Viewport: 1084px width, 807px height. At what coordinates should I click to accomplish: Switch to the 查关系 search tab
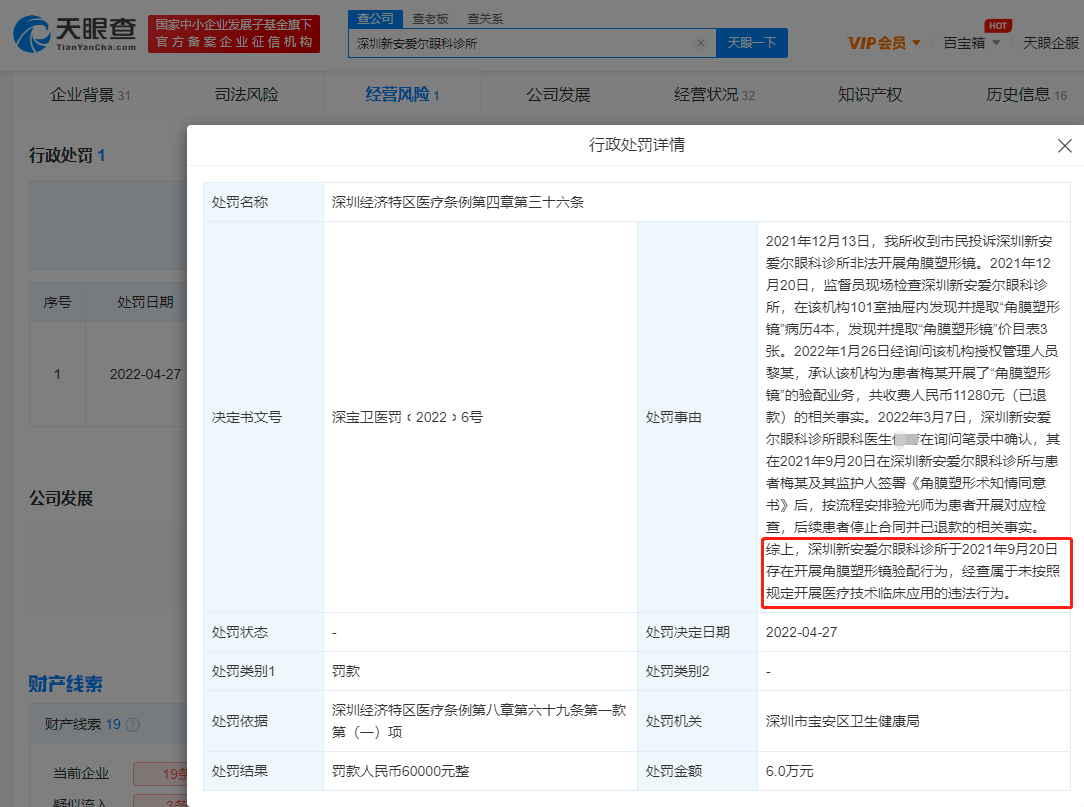tap(485, 19)
